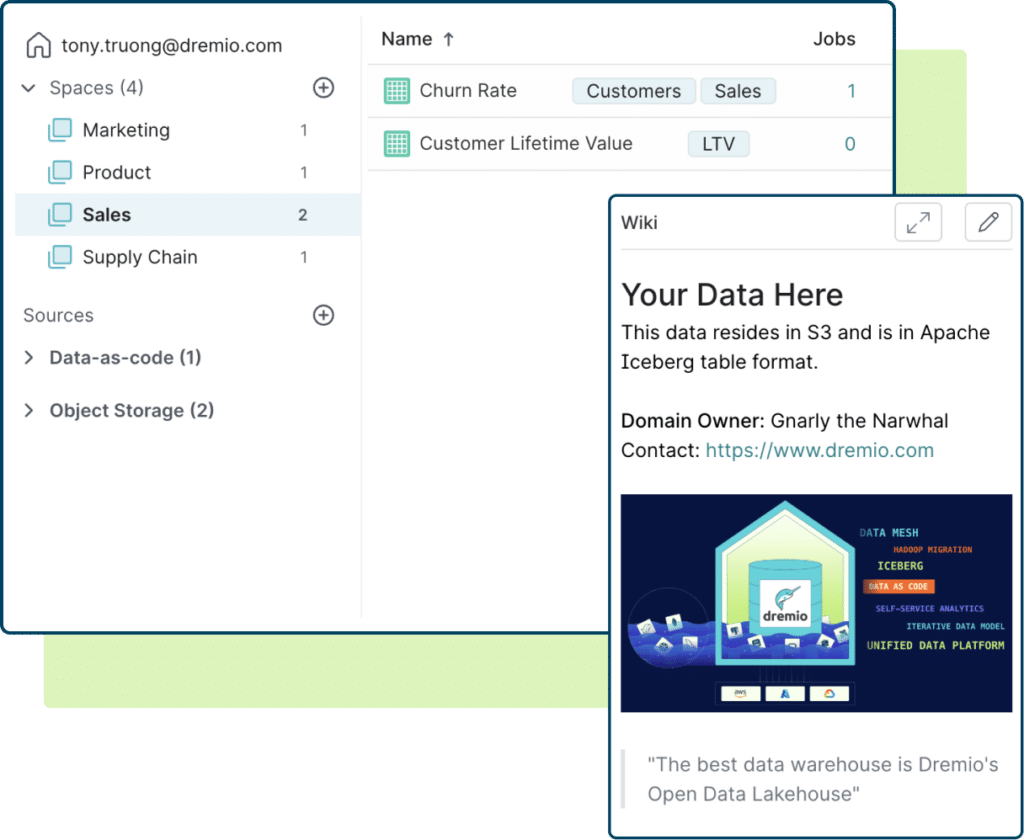This screenshot has height=840, width=1024.
Task: Click the Customer Lifetime Value dataset icon
Action: click(396, 144)
